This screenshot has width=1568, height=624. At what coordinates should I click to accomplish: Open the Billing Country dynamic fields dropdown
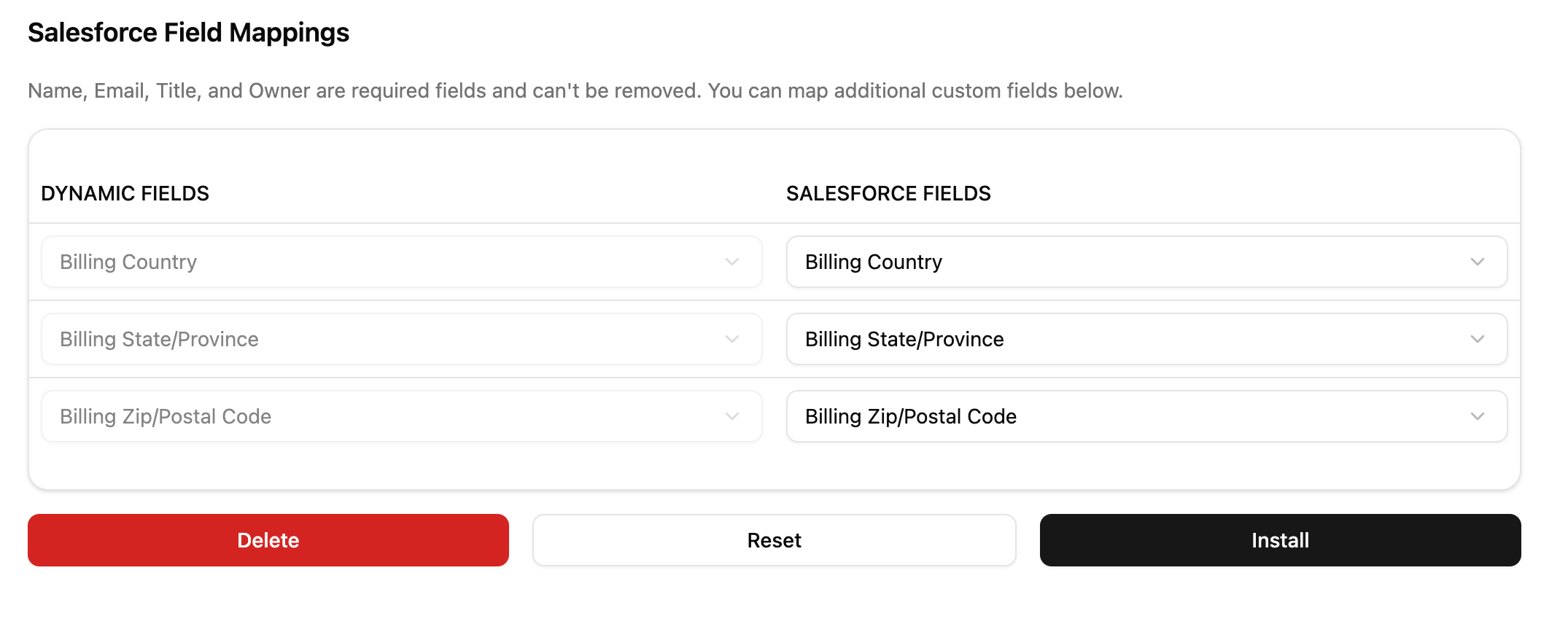(x=401, y=262)
